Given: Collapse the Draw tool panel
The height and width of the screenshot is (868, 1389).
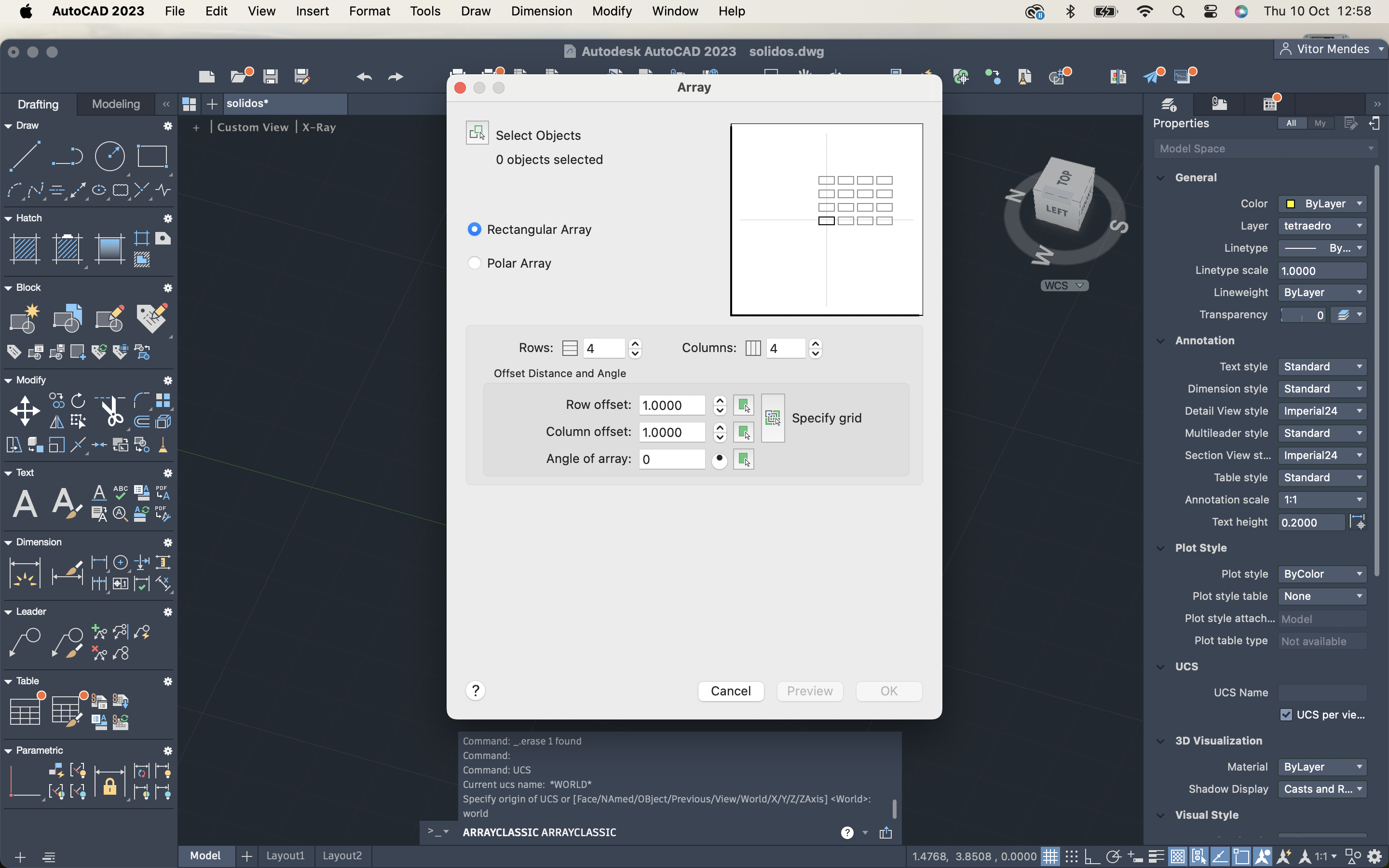Looking at the screenshot, I should point(8,126).
